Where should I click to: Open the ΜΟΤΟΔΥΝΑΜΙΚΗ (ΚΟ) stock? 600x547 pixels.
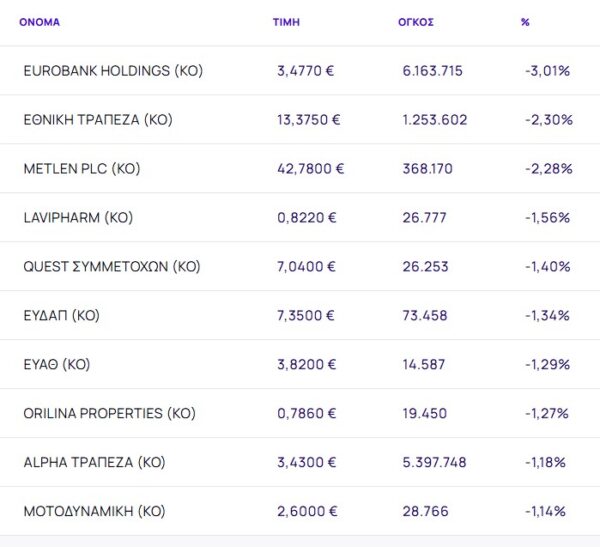coord(94,512)
